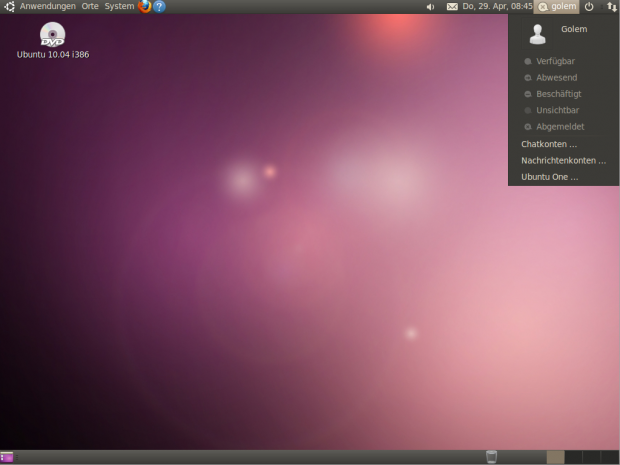
Task: Open Ubuntu One... from the user menu
Action: pos(549,177)
